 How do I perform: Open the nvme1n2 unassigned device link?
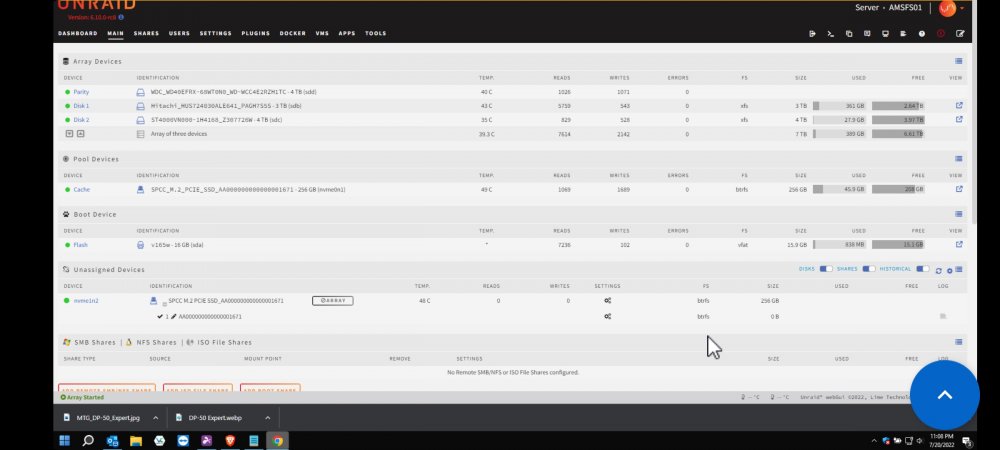(86, 301)
